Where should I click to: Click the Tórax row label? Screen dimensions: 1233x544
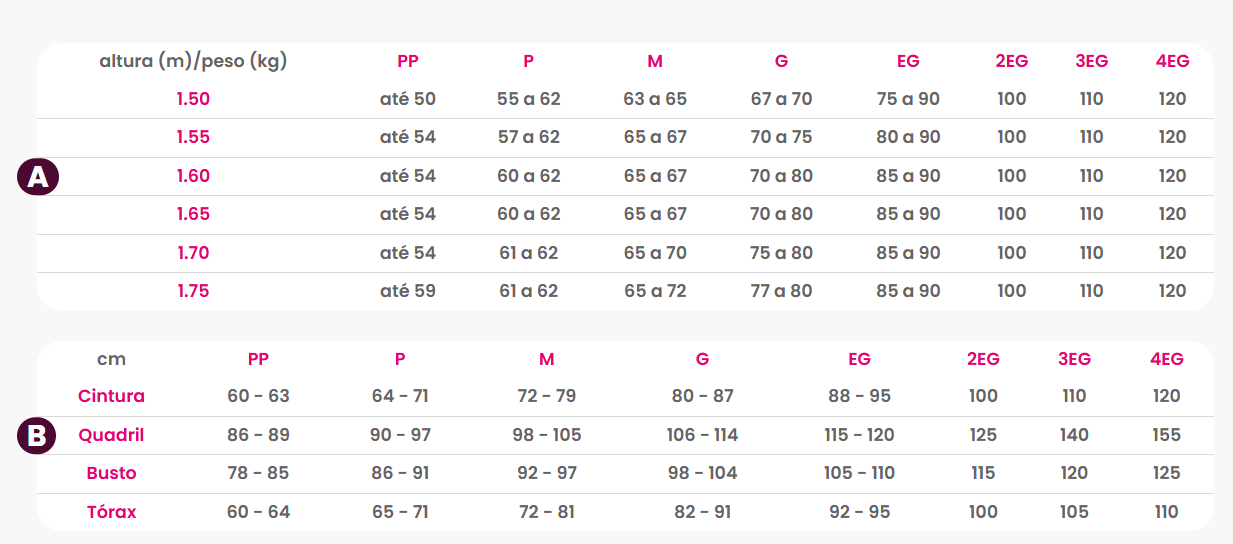[x=111, y=512]
